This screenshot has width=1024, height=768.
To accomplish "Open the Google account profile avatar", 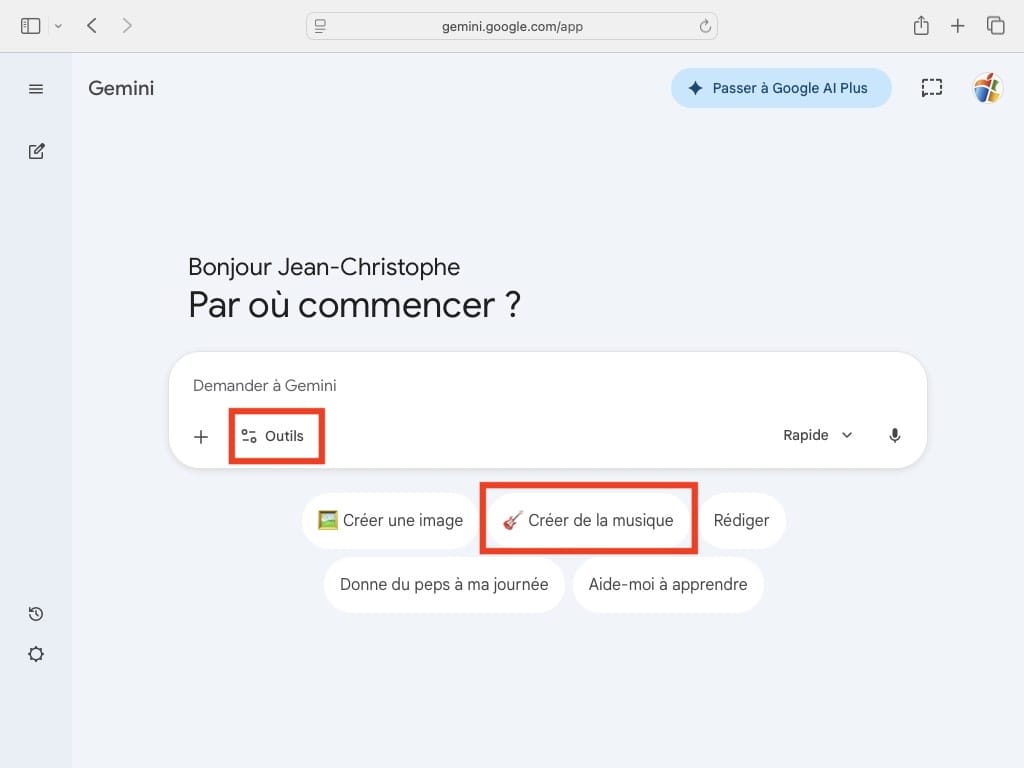I will [987, 88].
